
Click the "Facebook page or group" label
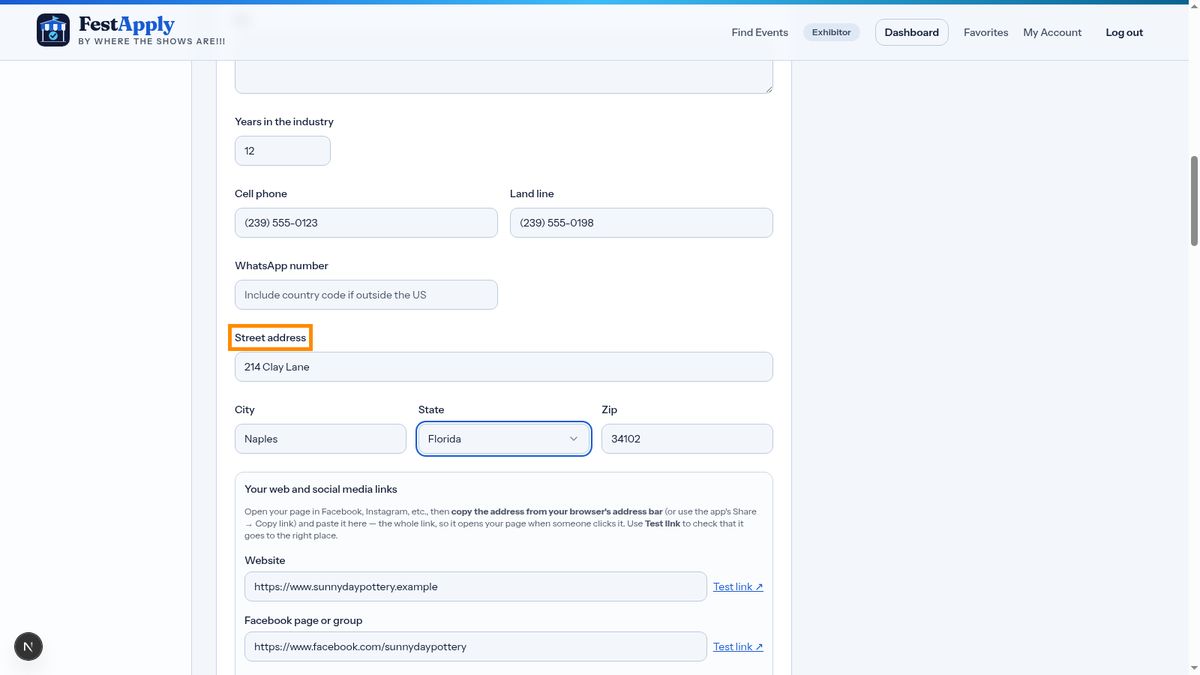coord(304,621)
